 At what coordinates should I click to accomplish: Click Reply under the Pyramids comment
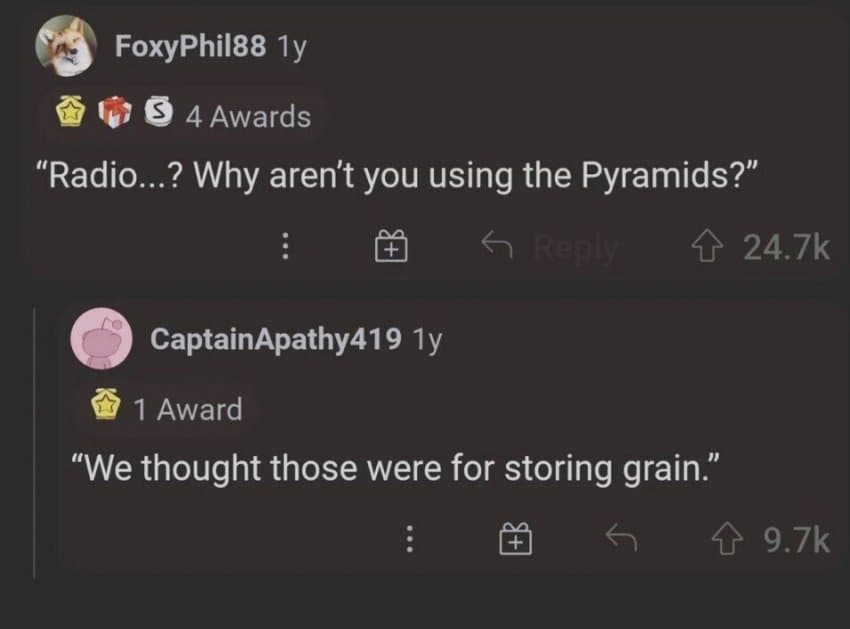coord(576,247)
